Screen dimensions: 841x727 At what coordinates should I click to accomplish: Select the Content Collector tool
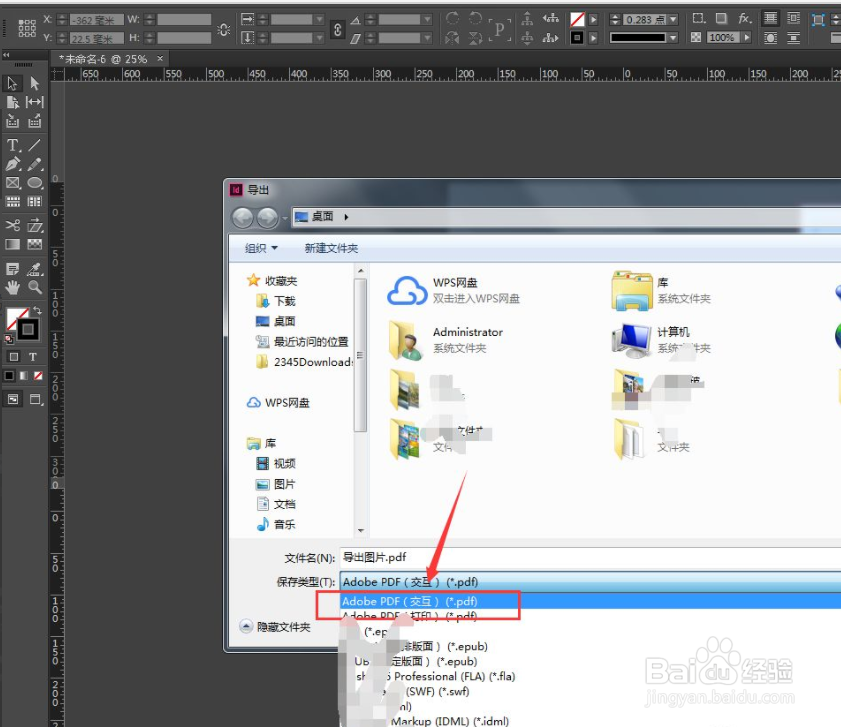tap(12, 121)
